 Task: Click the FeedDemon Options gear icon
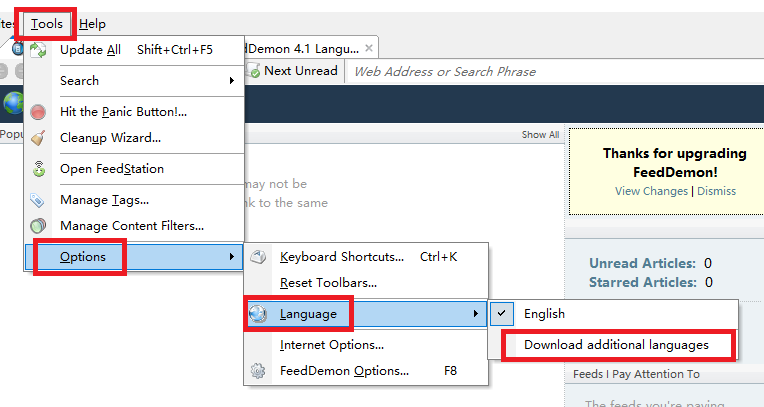coord(259,371)
